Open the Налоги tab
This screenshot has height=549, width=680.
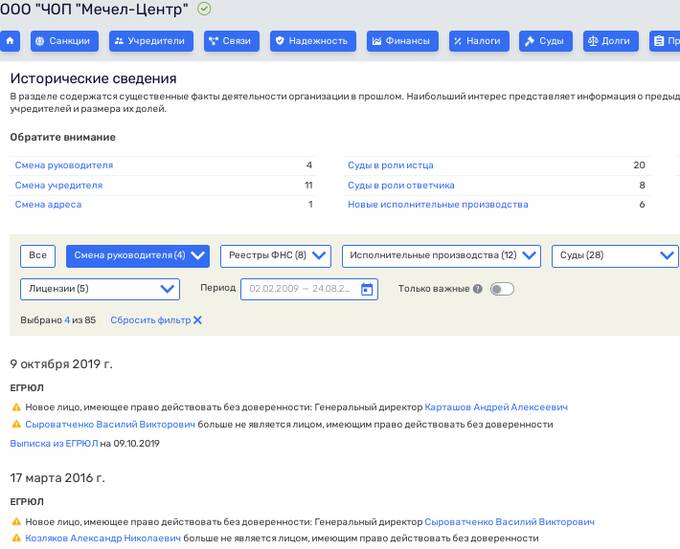click(x=479, y=41)
